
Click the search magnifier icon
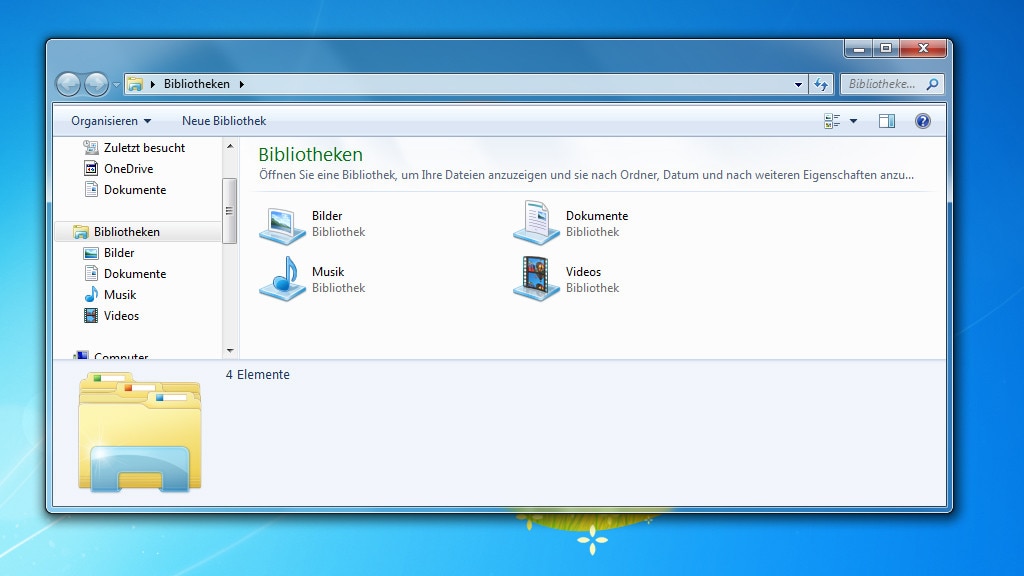coord(933,84)
